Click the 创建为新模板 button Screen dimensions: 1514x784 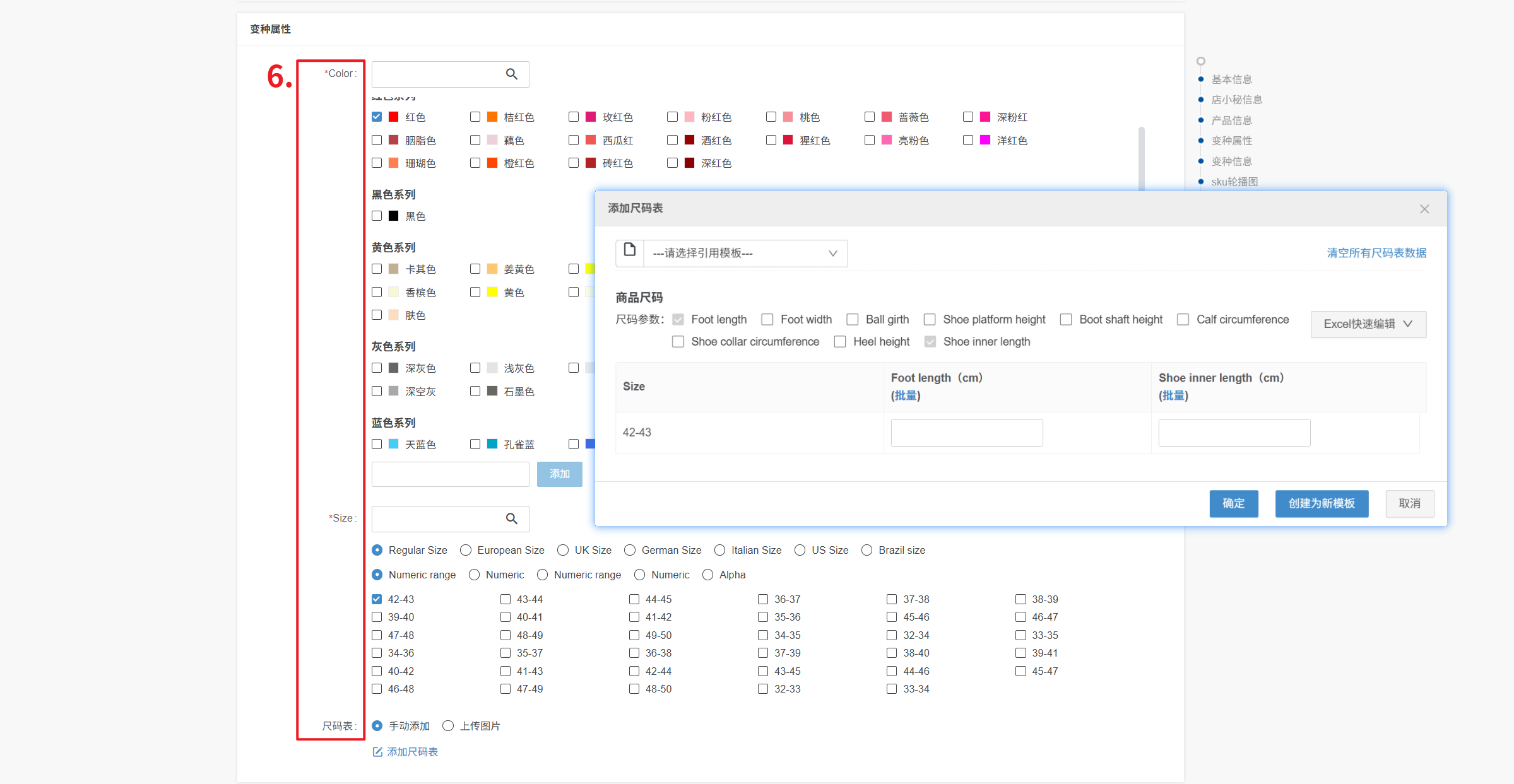click(1322, 503)
